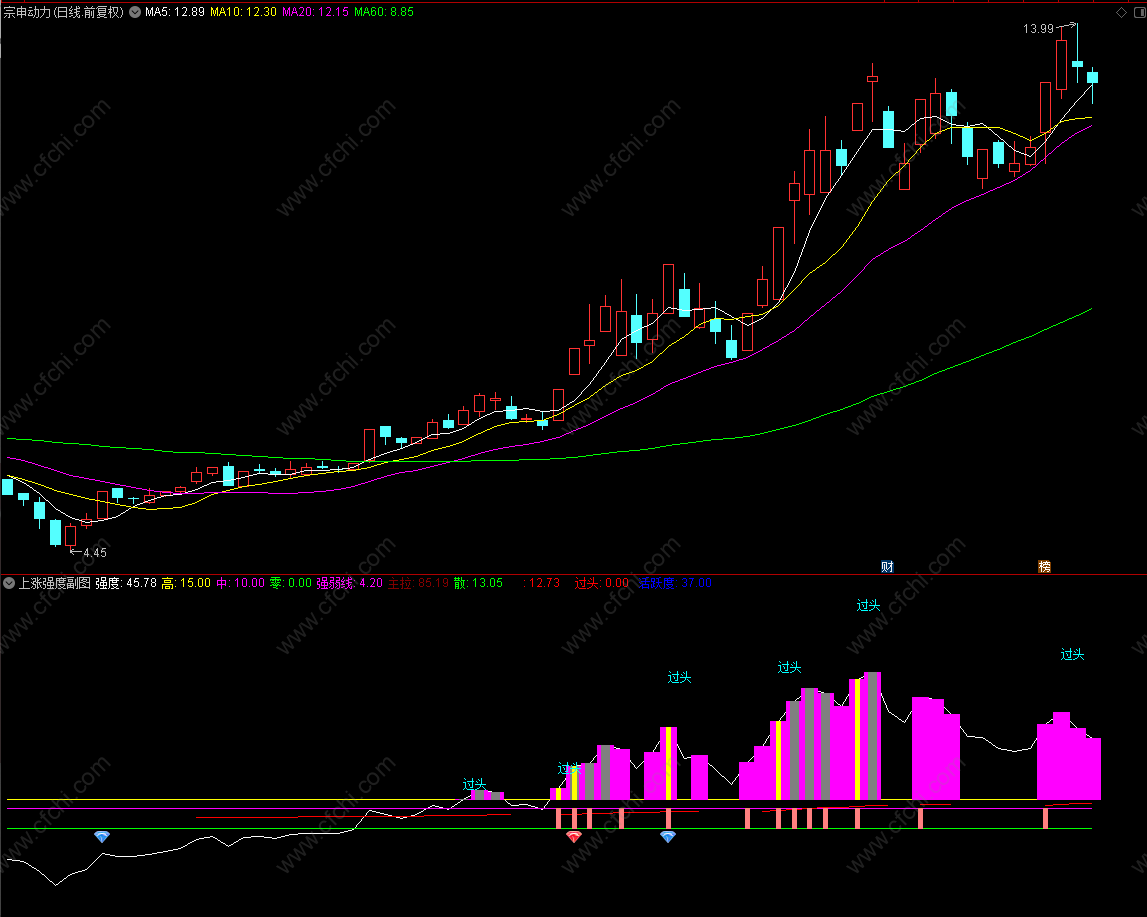Image resolution: width=1147 pixels, height=917 pixels.
Task: Click the leftmost blue diamond signal marker
Action: point(102,837)
